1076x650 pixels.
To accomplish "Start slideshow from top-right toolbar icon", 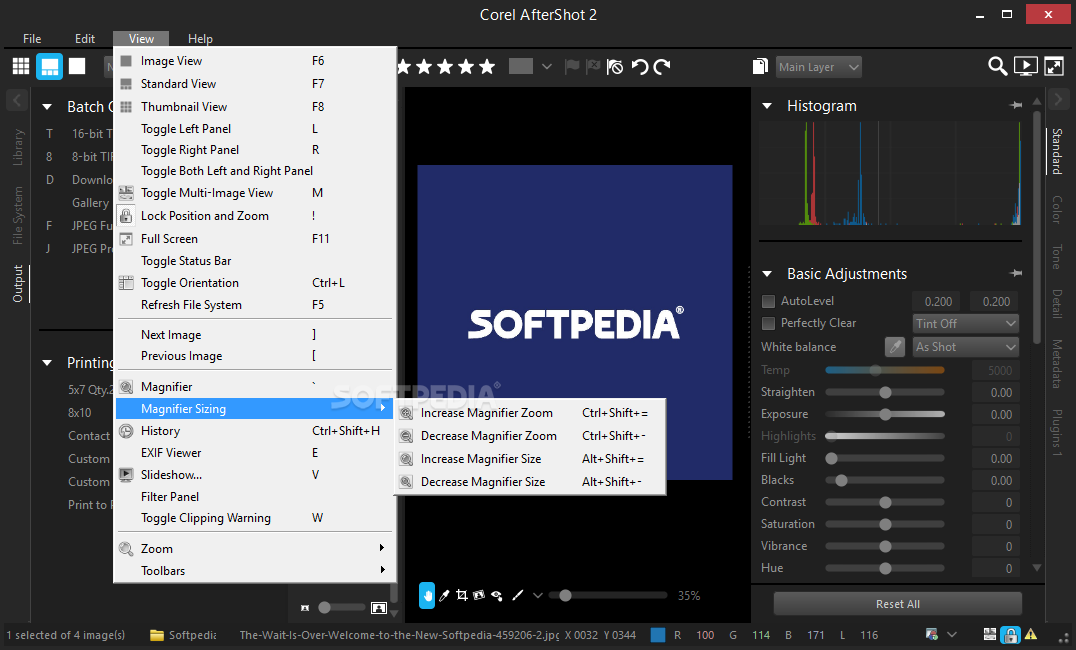I will click(1025, 66).
